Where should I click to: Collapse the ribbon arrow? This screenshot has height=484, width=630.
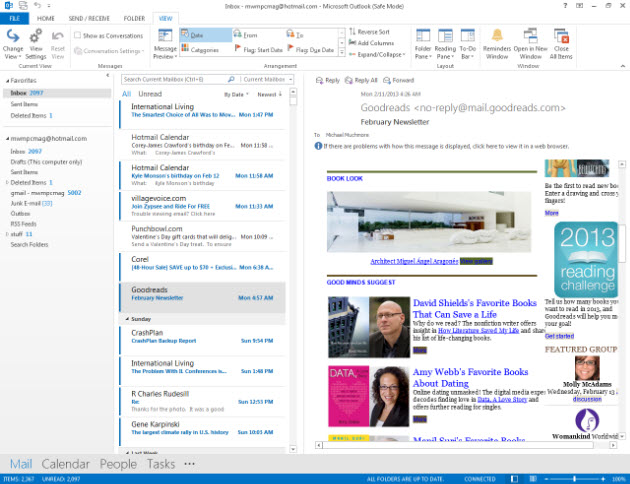click(x=622, y=66)
